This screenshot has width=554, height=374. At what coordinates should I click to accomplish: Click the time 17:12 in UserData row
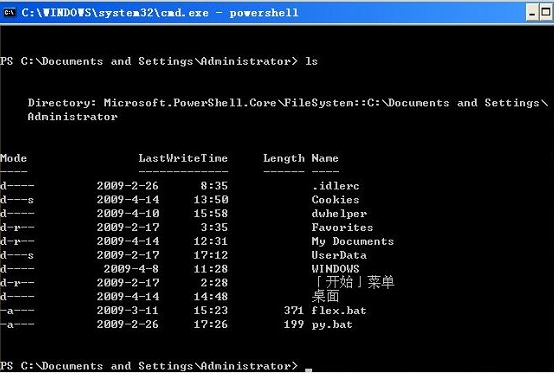point(211,255)
